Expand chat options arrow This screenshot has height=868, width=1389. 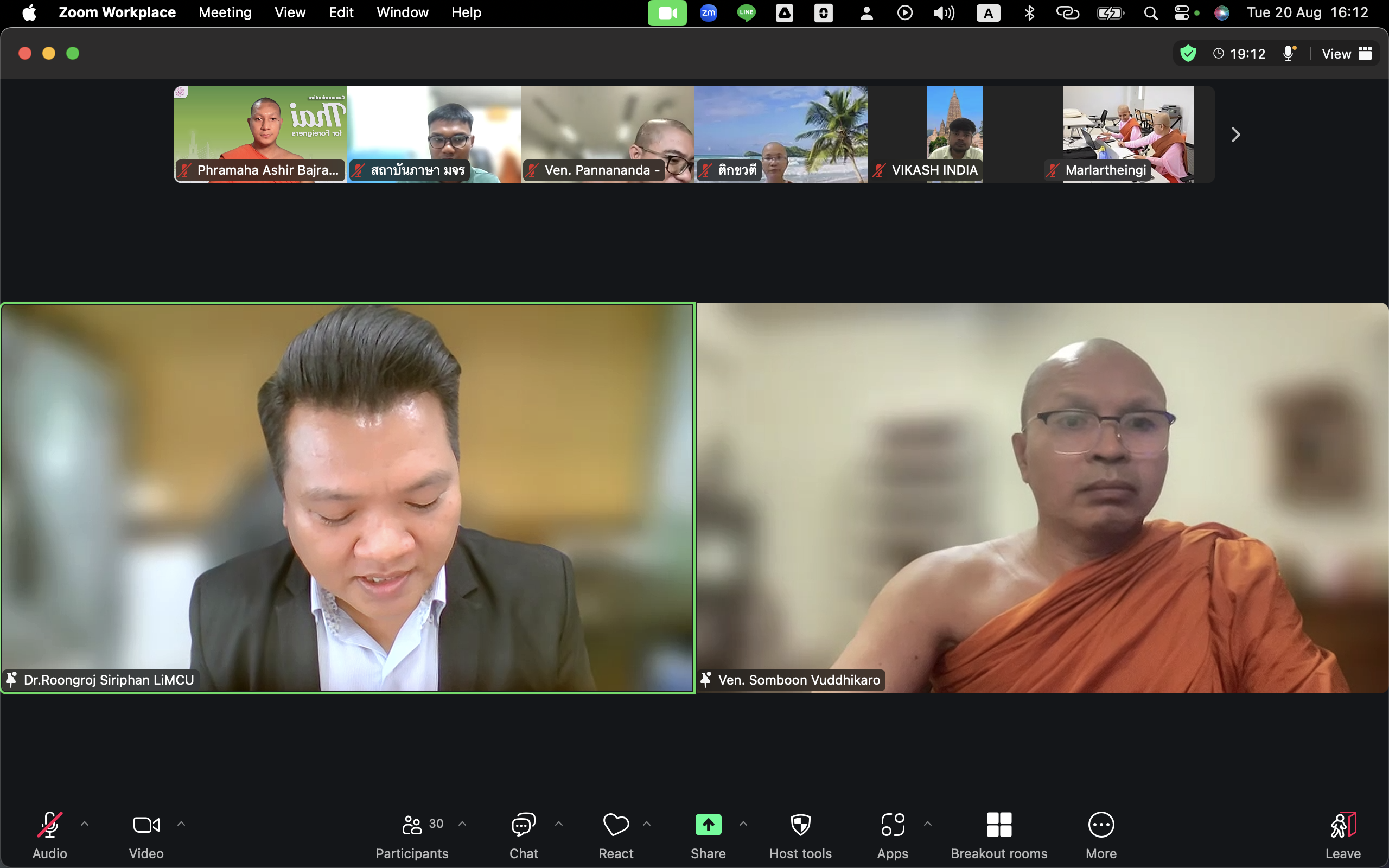(558, 824)
